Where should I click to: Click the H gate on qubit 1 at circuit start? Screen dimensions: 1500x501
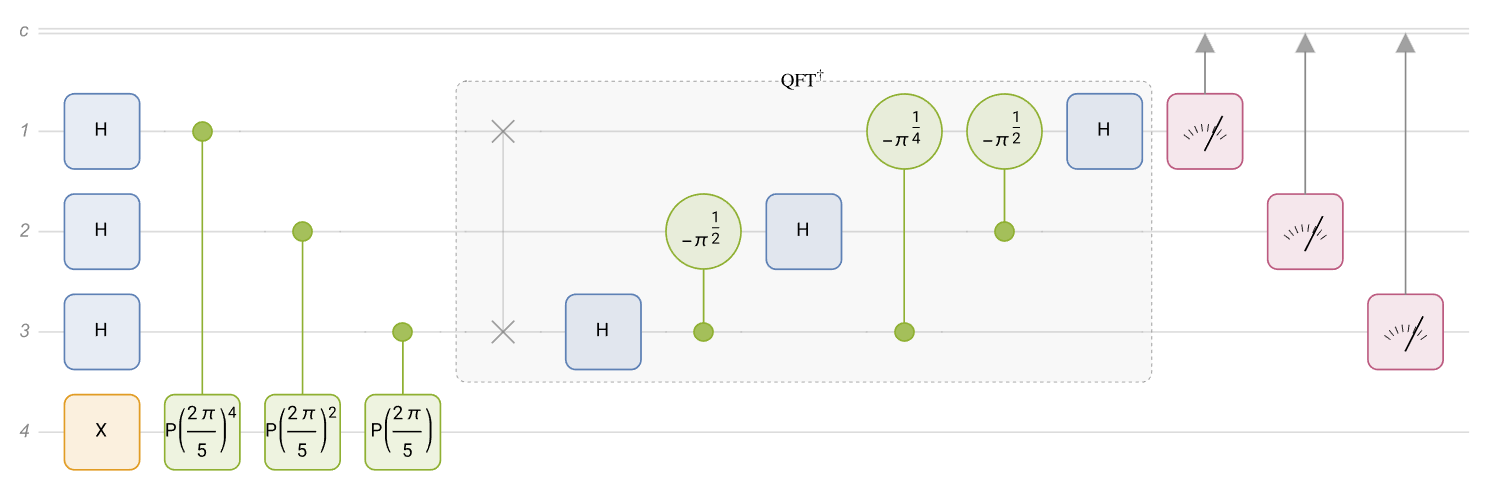(x=102, y=131)
